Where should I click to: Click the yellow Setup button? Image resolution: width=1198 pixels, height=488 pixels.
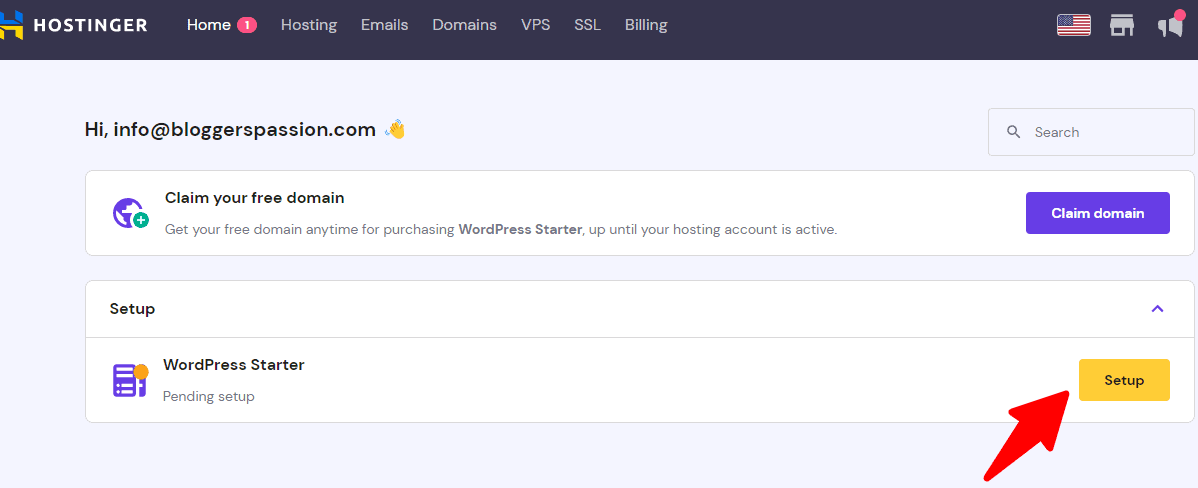(1124, 380)
